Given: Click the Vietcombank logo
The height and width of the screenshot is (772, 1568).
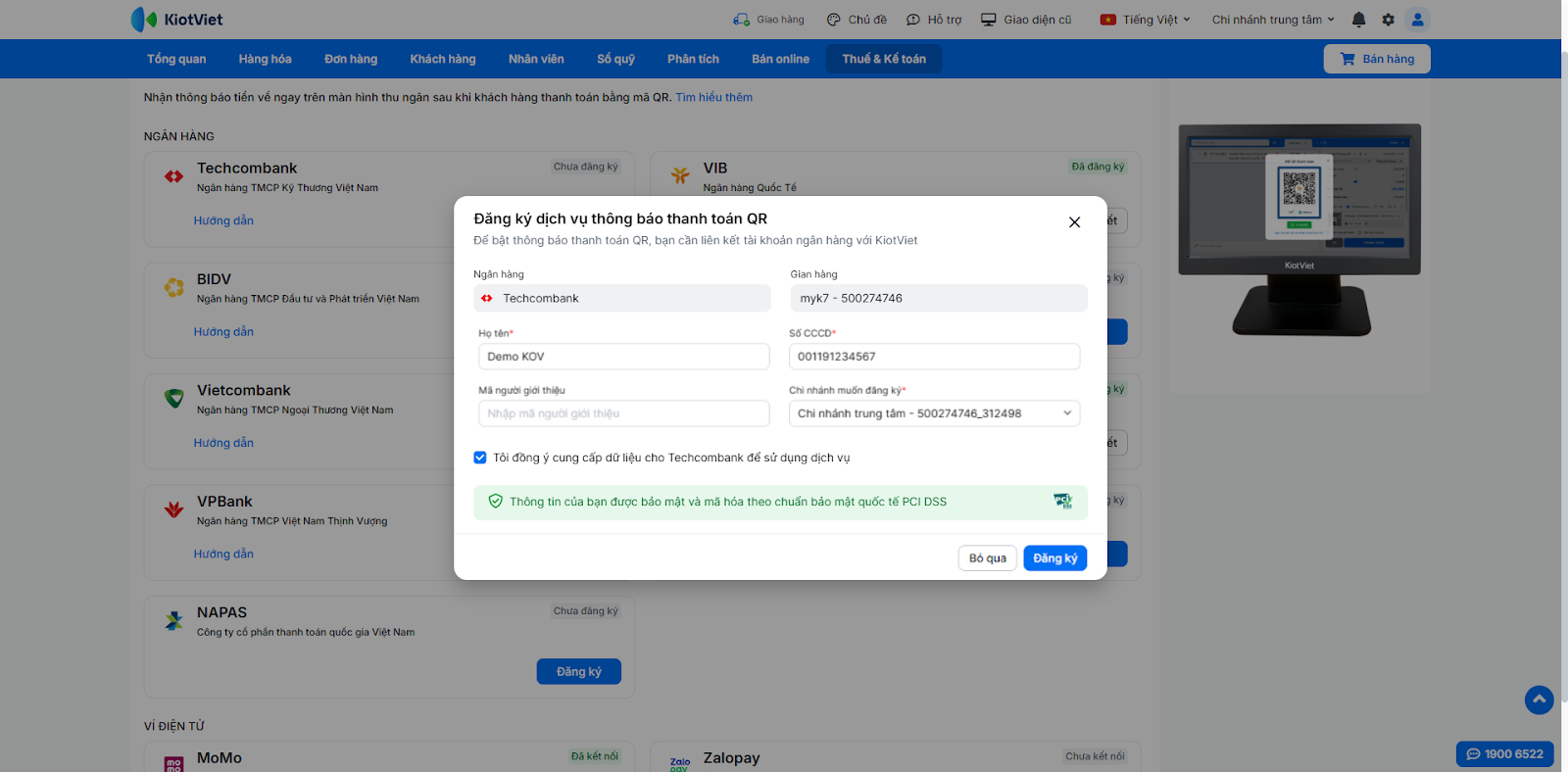Looking at the screenshot, I should pyautogui.click(x=174, y=399).
